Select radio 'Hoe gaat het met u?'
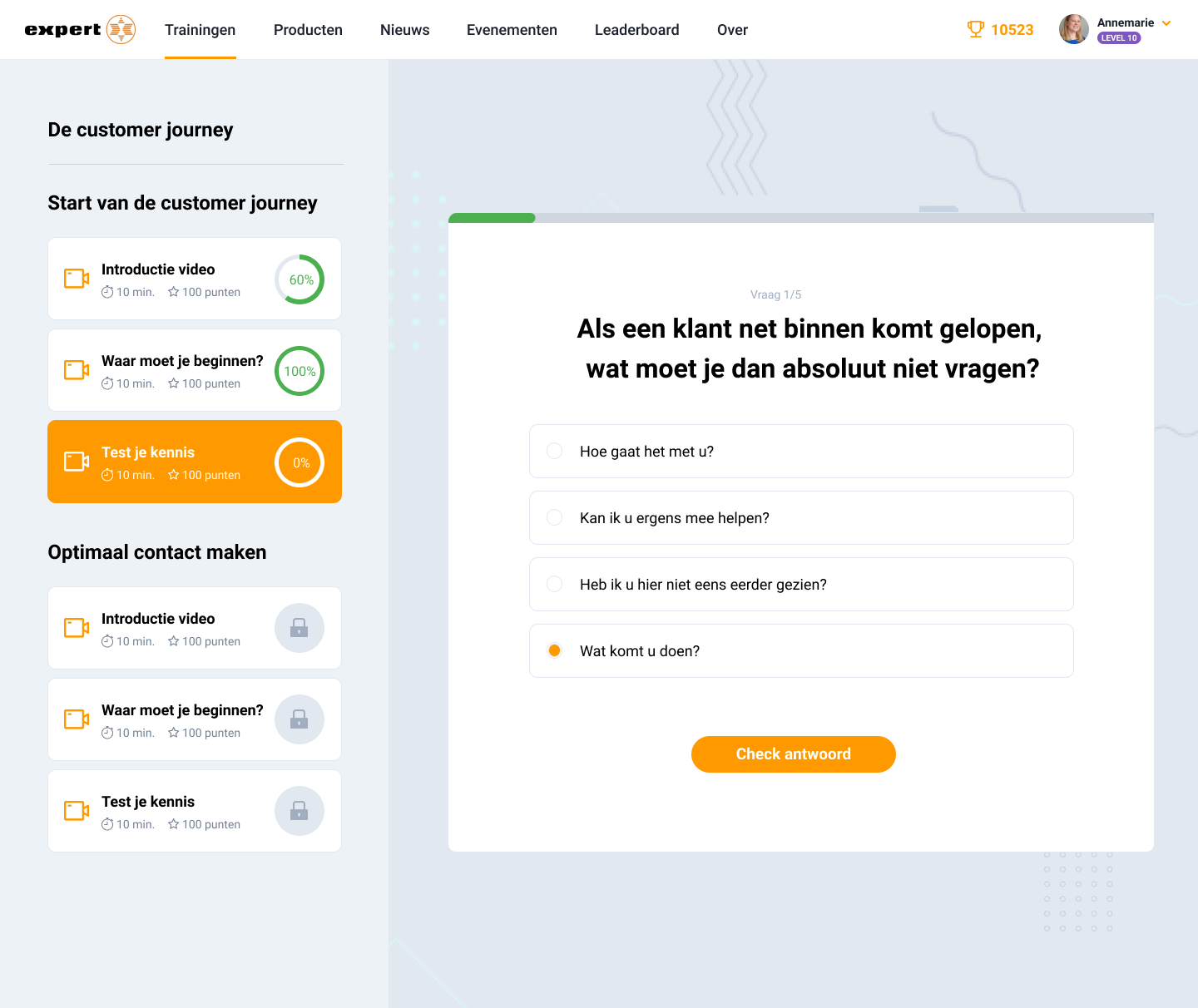The height and width of the screenshot is (1008, 1198). click(555, 451)
